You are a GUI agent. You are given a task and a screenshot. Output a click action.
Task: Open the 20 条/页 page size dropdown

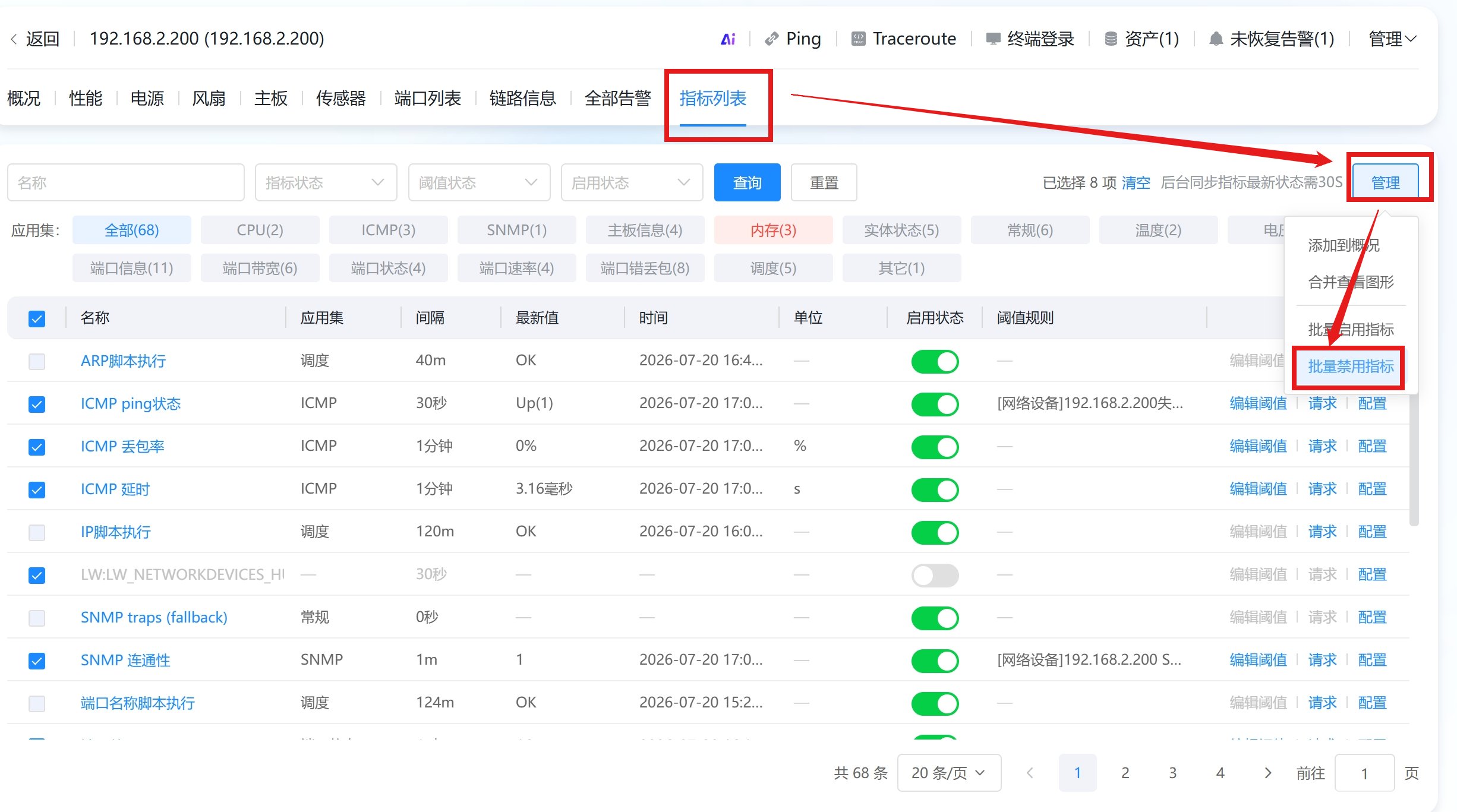click(x=949, y=773)
